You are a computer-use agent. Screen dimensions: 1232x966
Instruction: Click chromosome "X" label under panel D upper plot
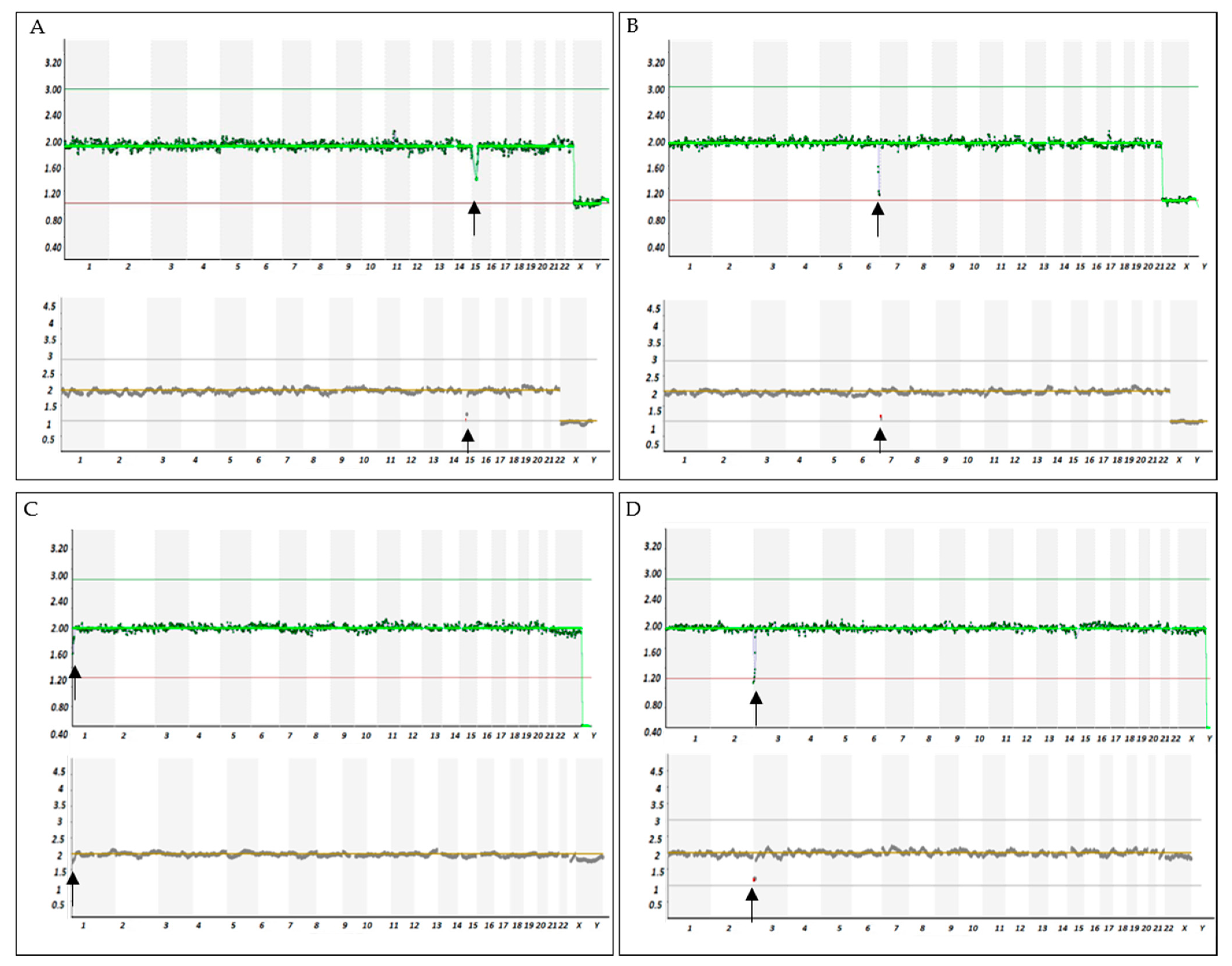(x=1191, y=739)
